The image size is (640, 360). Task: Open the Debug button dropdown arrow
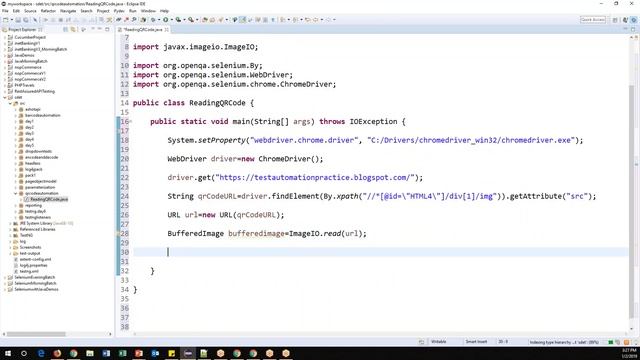(x=158, y=20)
